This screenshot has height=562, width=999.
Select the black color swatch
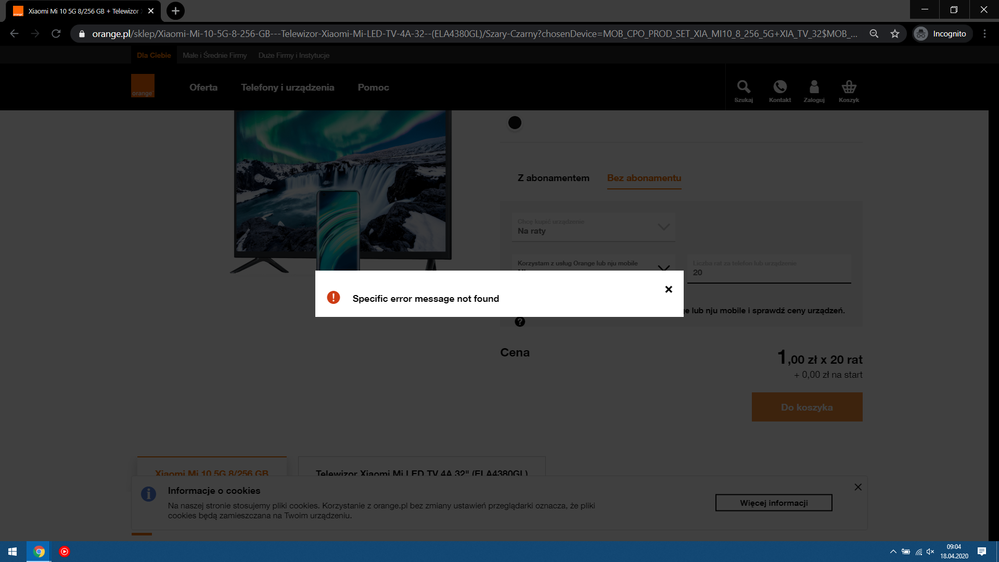515,123
